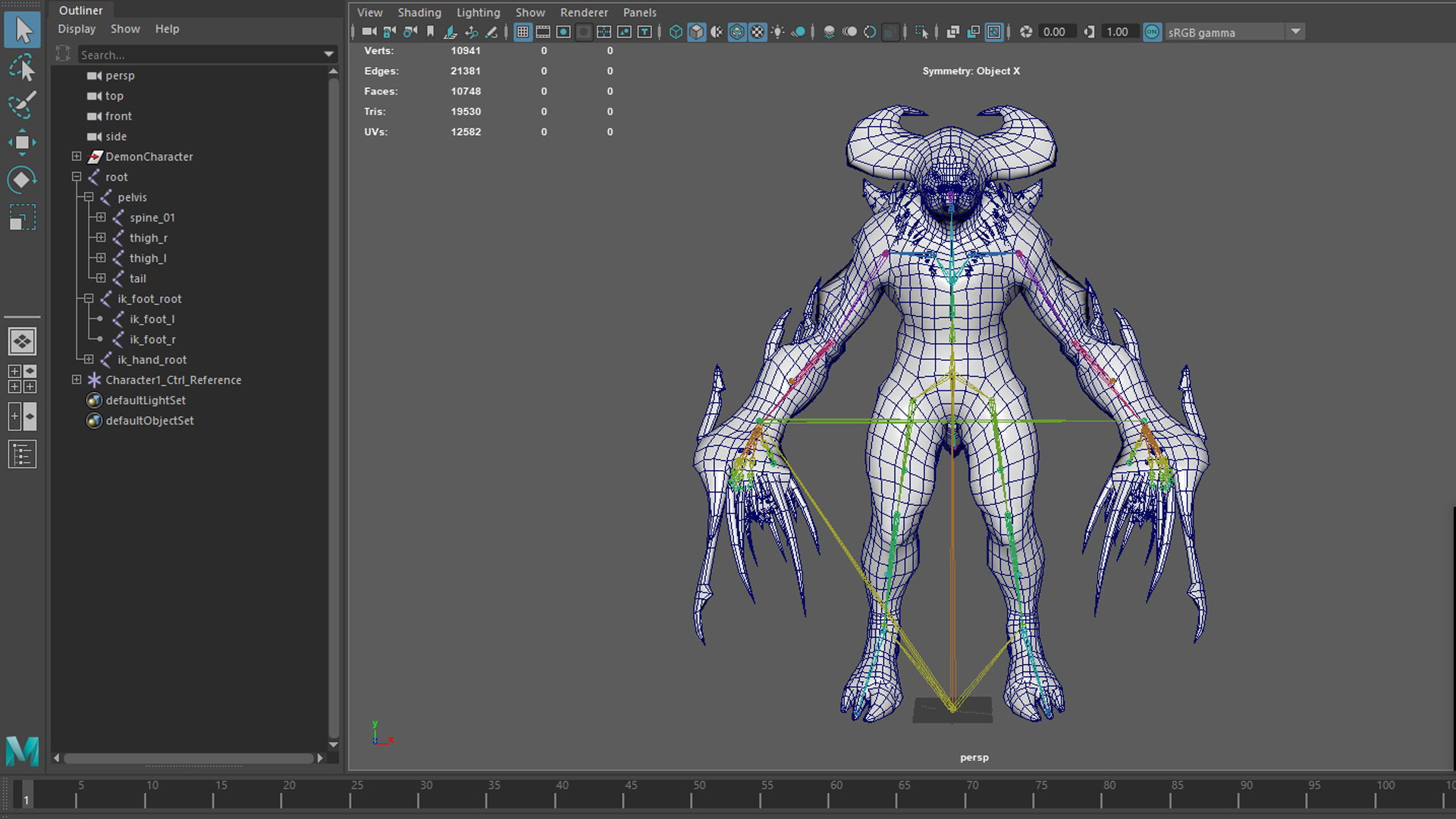
Task: Collapse the root joint node
Action: pyautogui.click(x=77, y=177)
